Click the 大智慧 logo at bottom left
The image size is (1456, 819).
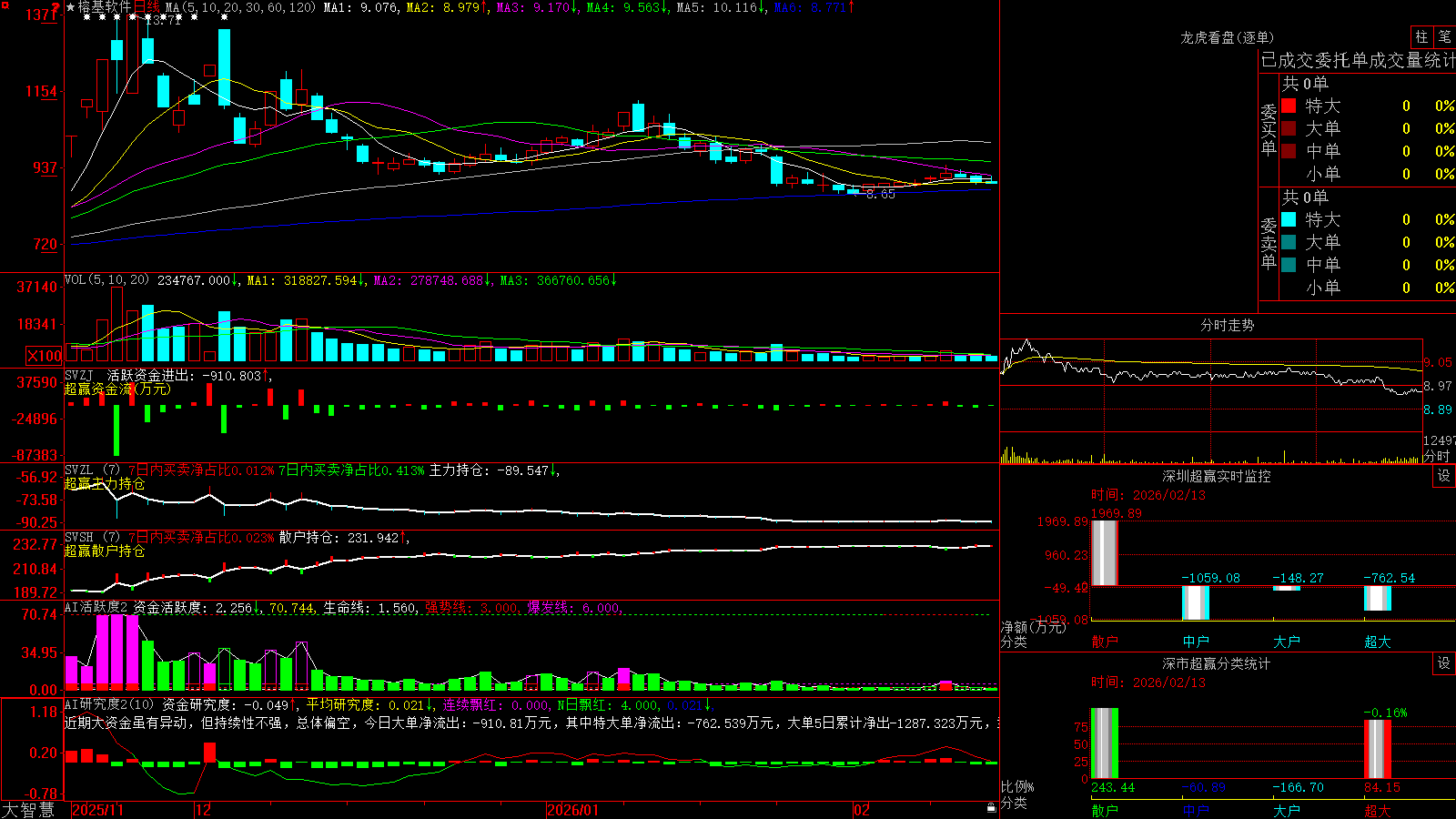click(x=28, y=810)
